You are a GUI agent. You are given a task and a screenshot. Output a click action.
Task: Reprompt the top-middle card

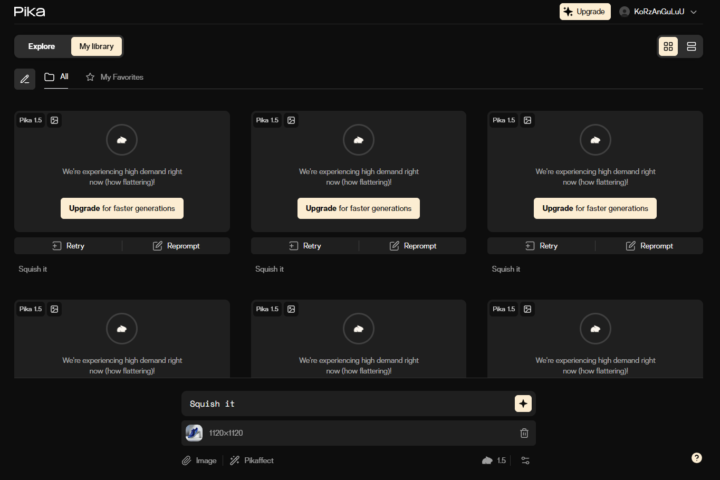tap(413, 246)
